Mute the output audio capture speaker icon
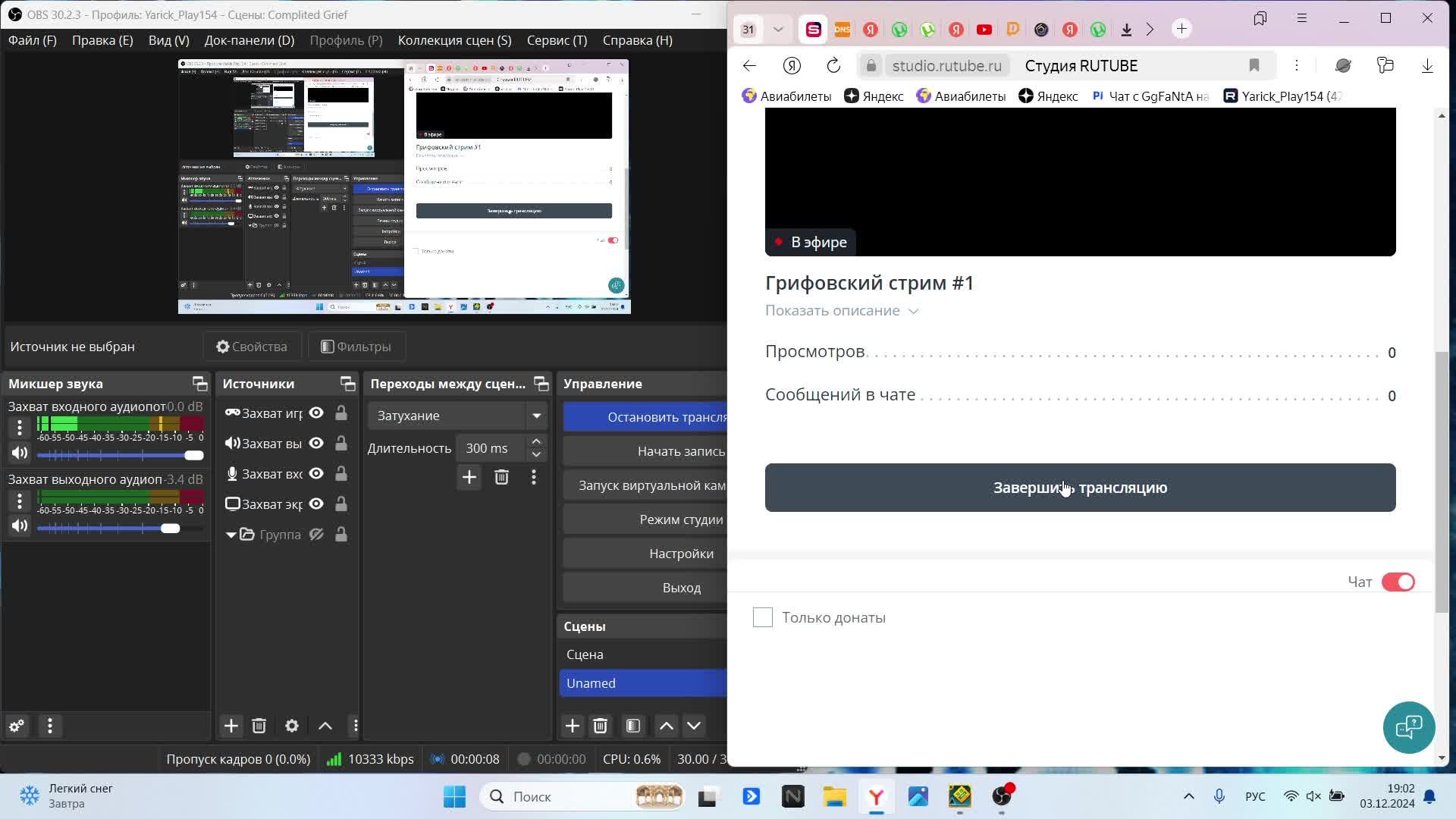The width and height of the screenshot is (1456, 819). (20, 526)
